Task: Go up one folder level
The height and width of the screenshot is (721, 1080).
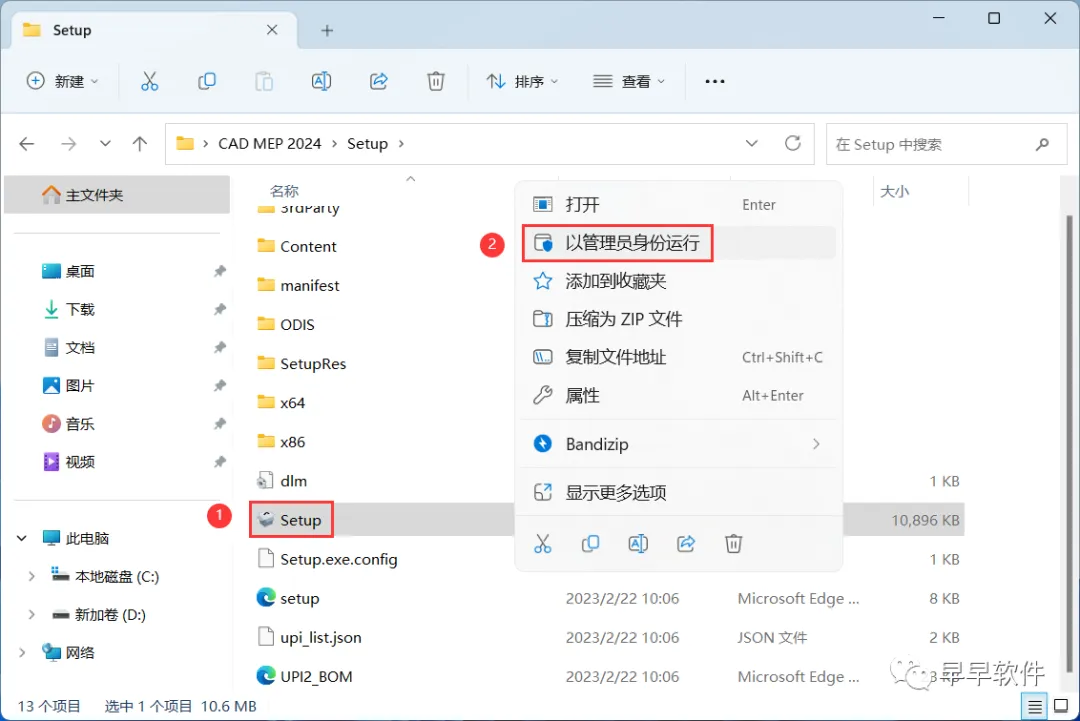Action: [140, 144]
